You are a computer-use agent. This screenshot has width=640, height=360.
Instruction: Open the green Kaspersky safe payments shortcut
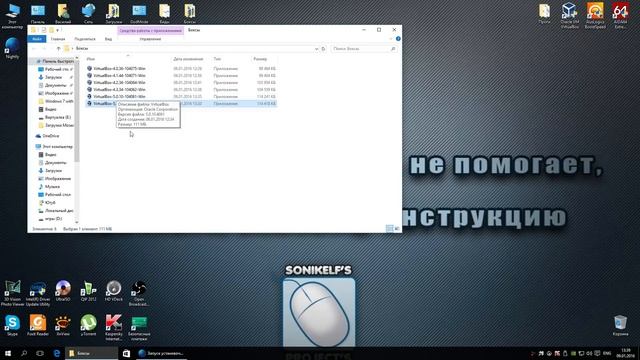click(x=139, y=327)
